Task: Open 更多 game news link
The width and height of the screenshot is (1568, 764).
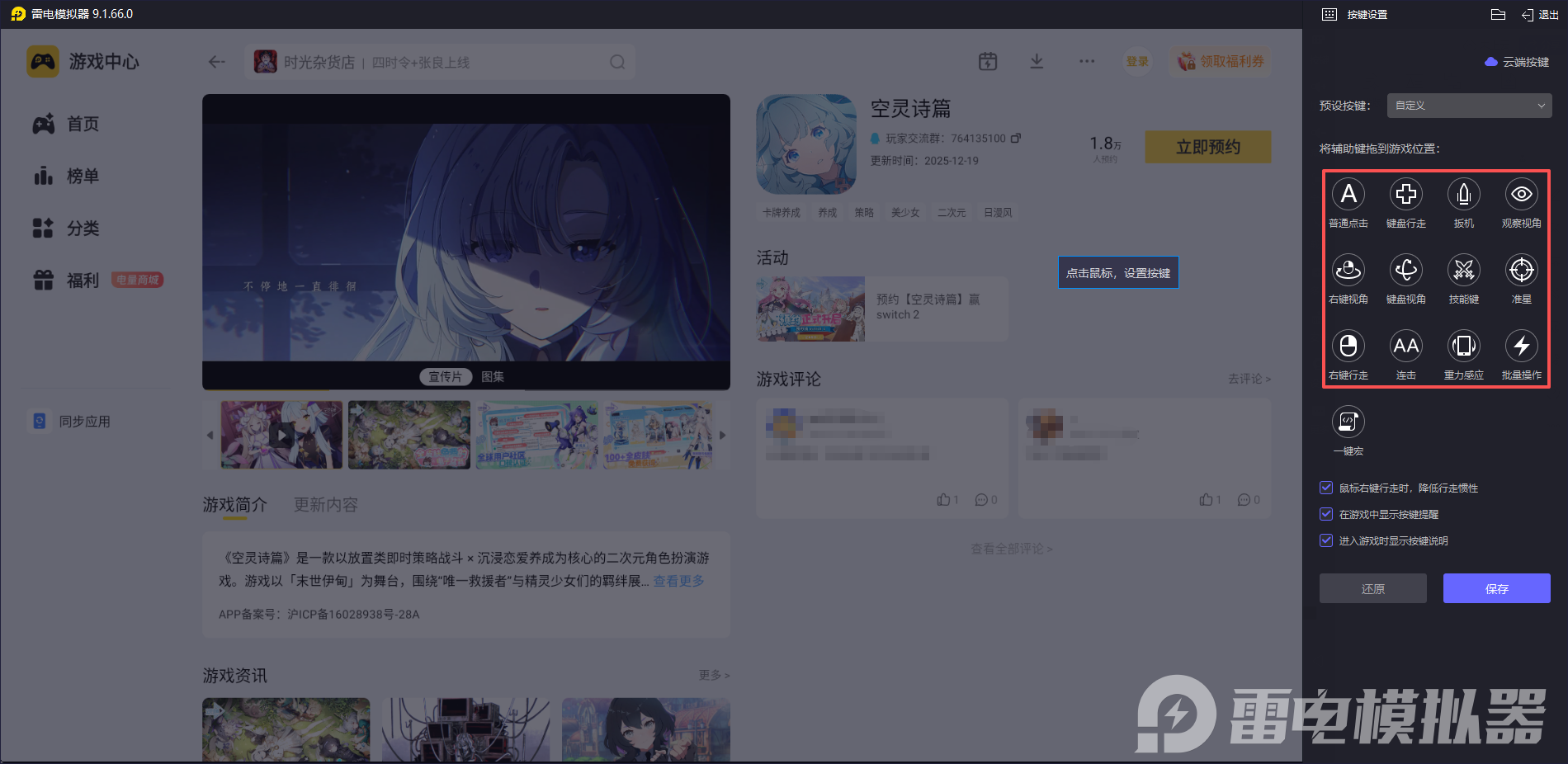Action: (714, 675)
